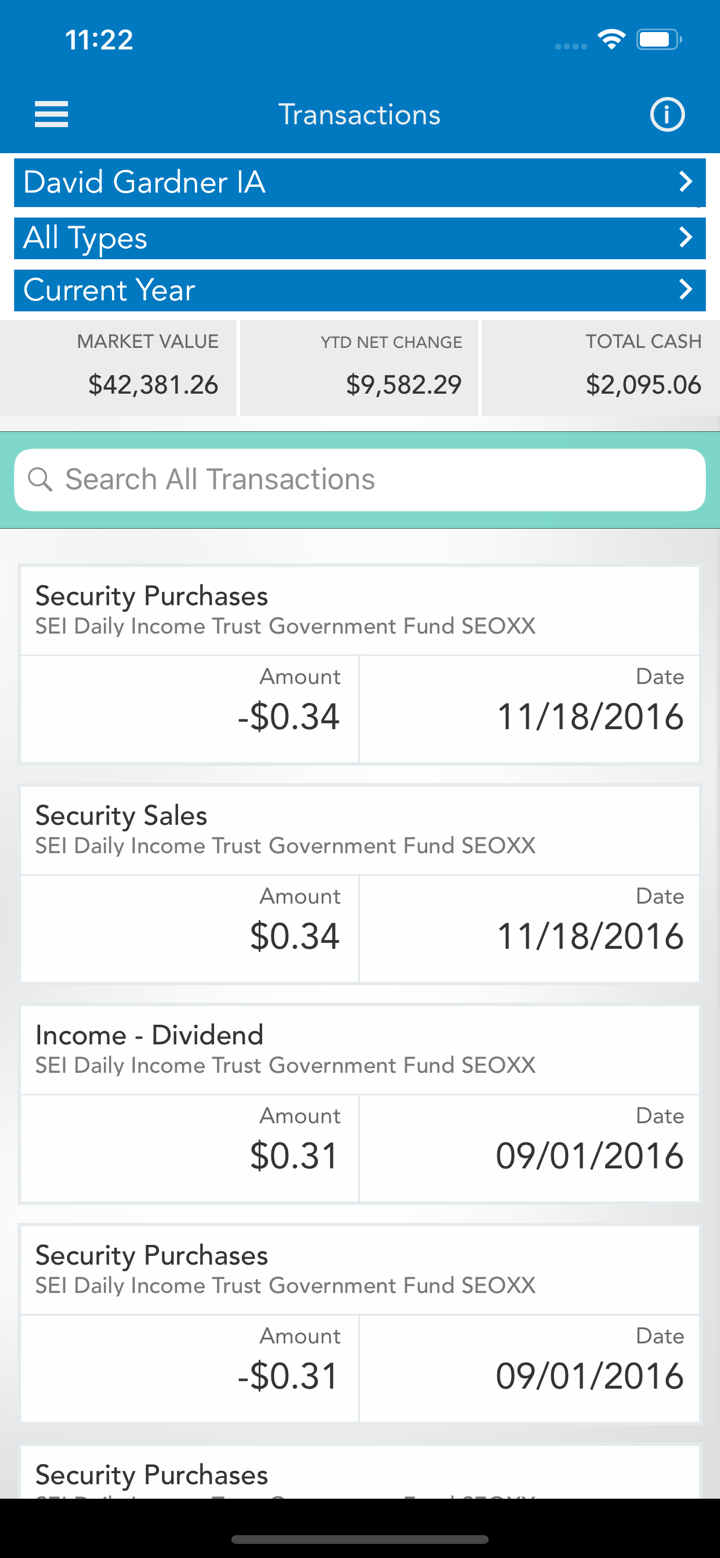The height and width of the screenshot is (1558, 720).
Task: Tap the Transactions page title
Action: (360, 115)
